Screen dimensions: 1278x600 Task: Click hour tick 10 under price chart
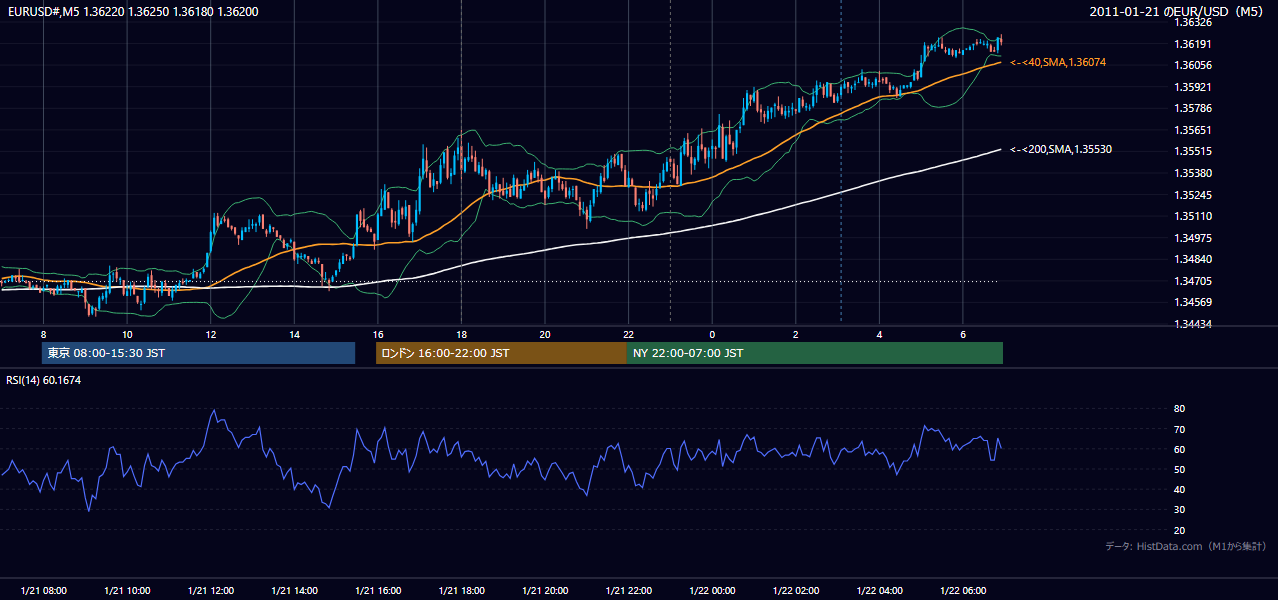[x=127, y=334]
